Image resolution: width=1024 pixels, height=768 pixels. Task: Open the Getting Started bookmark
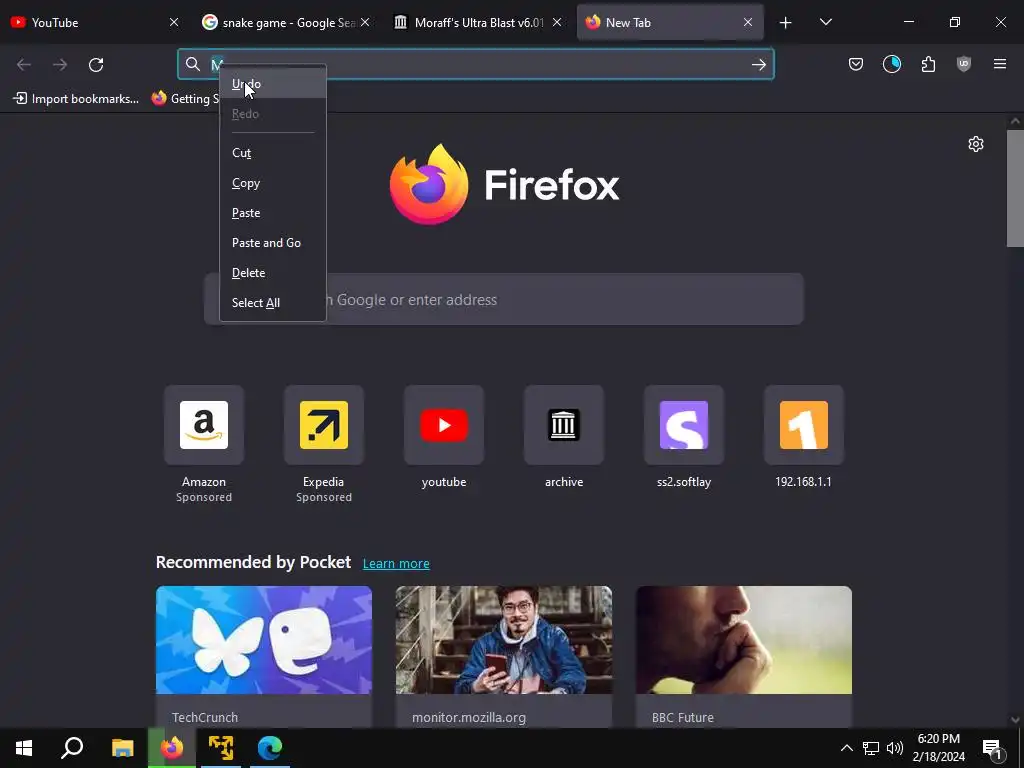tap(185, 99)
